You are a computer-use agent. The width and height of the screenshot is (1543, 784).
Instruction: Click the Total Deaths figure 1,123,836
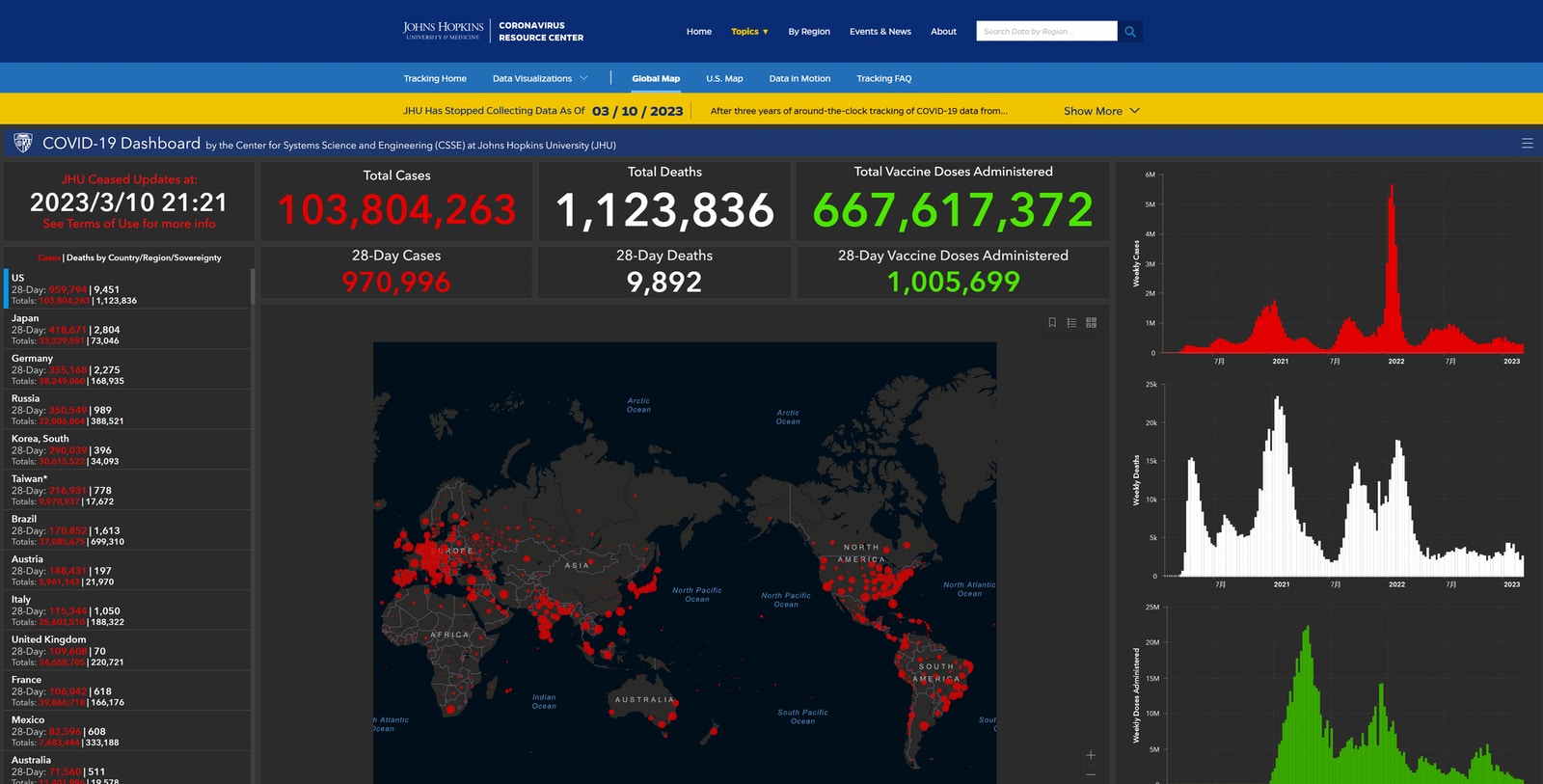tap(664, 210)
